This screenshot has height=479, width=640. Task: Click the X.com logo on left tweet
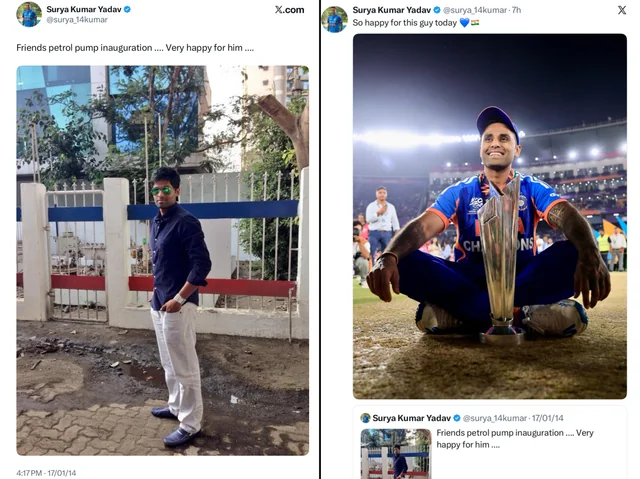[x=289, y=10]
